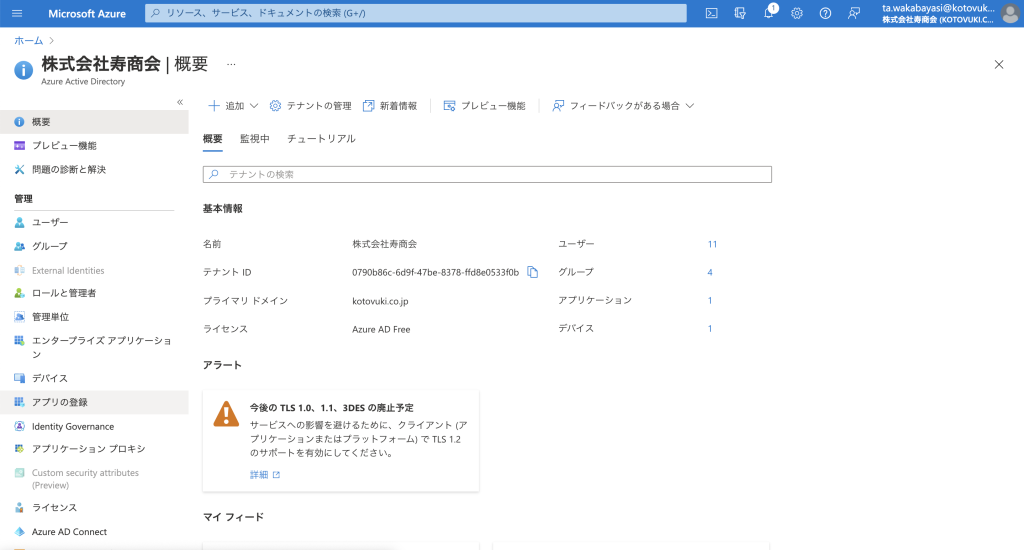Viewport: 1024px width, 550px height.
Task: Open 概要 in the sidebar
Action: 94,122
